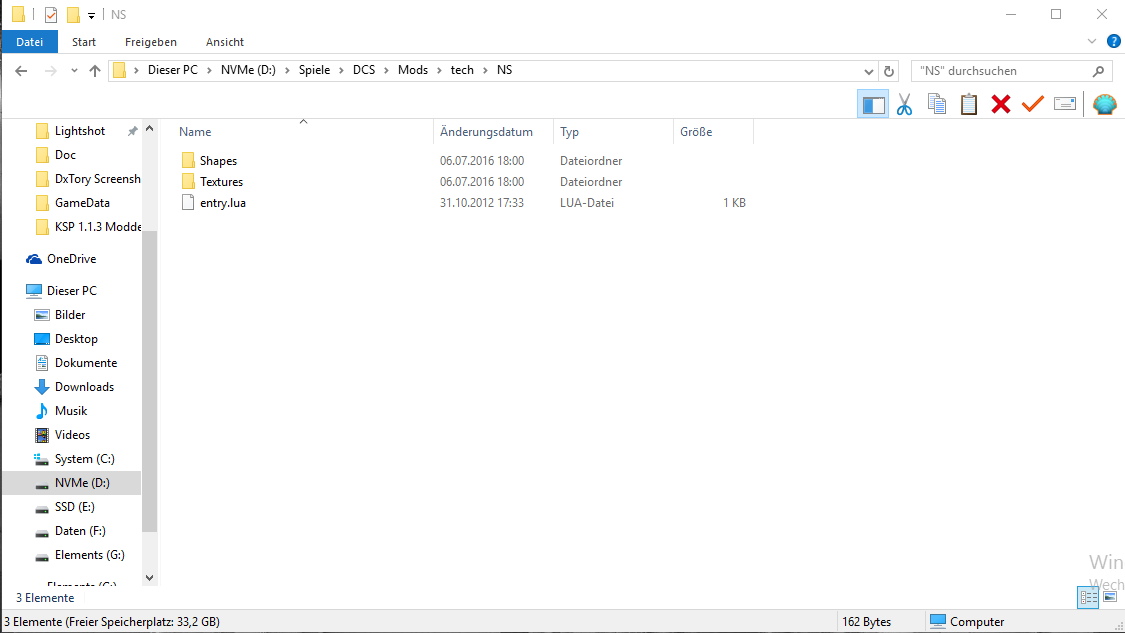Click tech in the address breadcrumb
This screenshot has height=633, width=1125.
point(462,70)
